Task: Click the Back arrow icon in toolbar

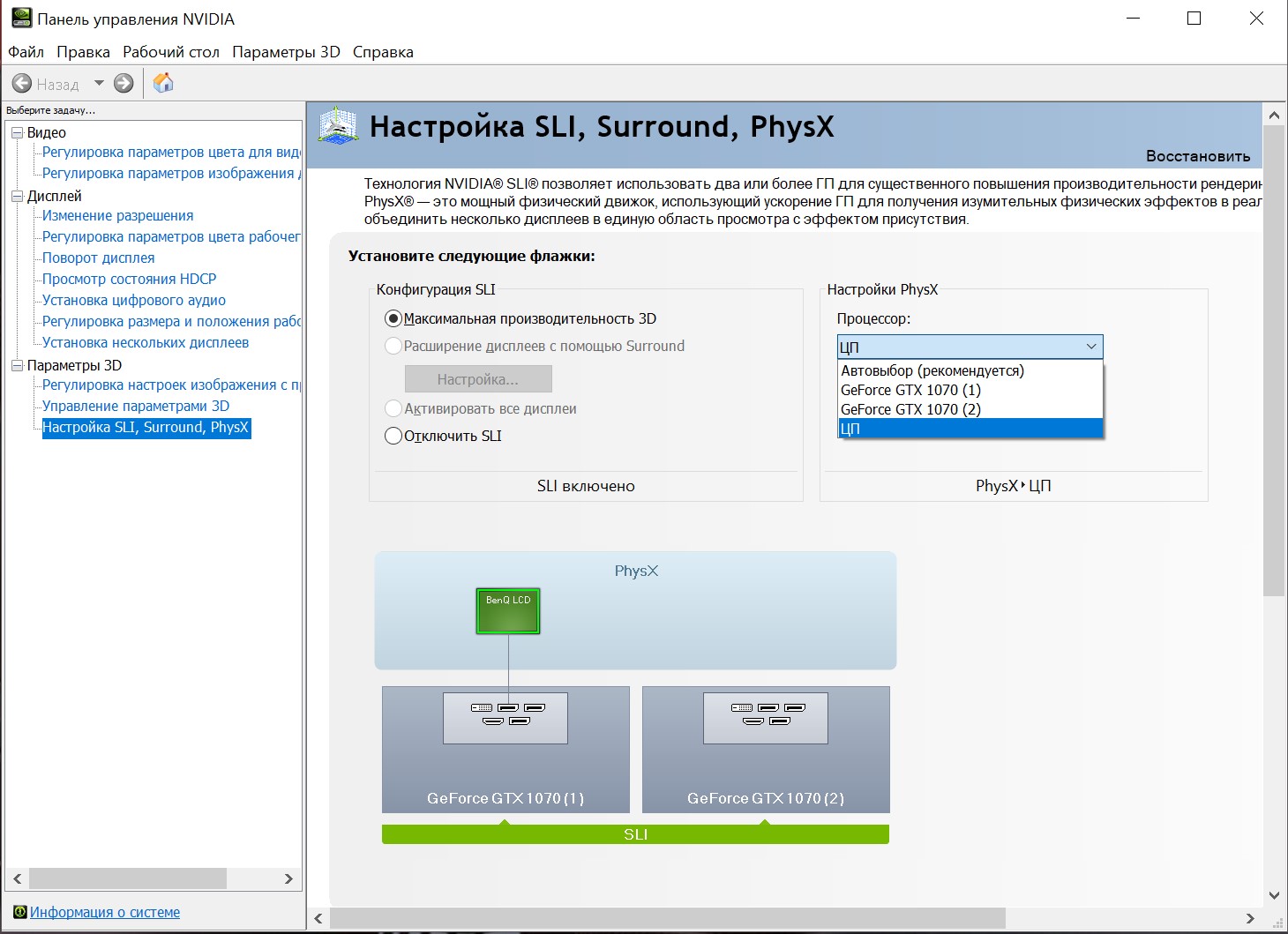Action: pos(22,84)
